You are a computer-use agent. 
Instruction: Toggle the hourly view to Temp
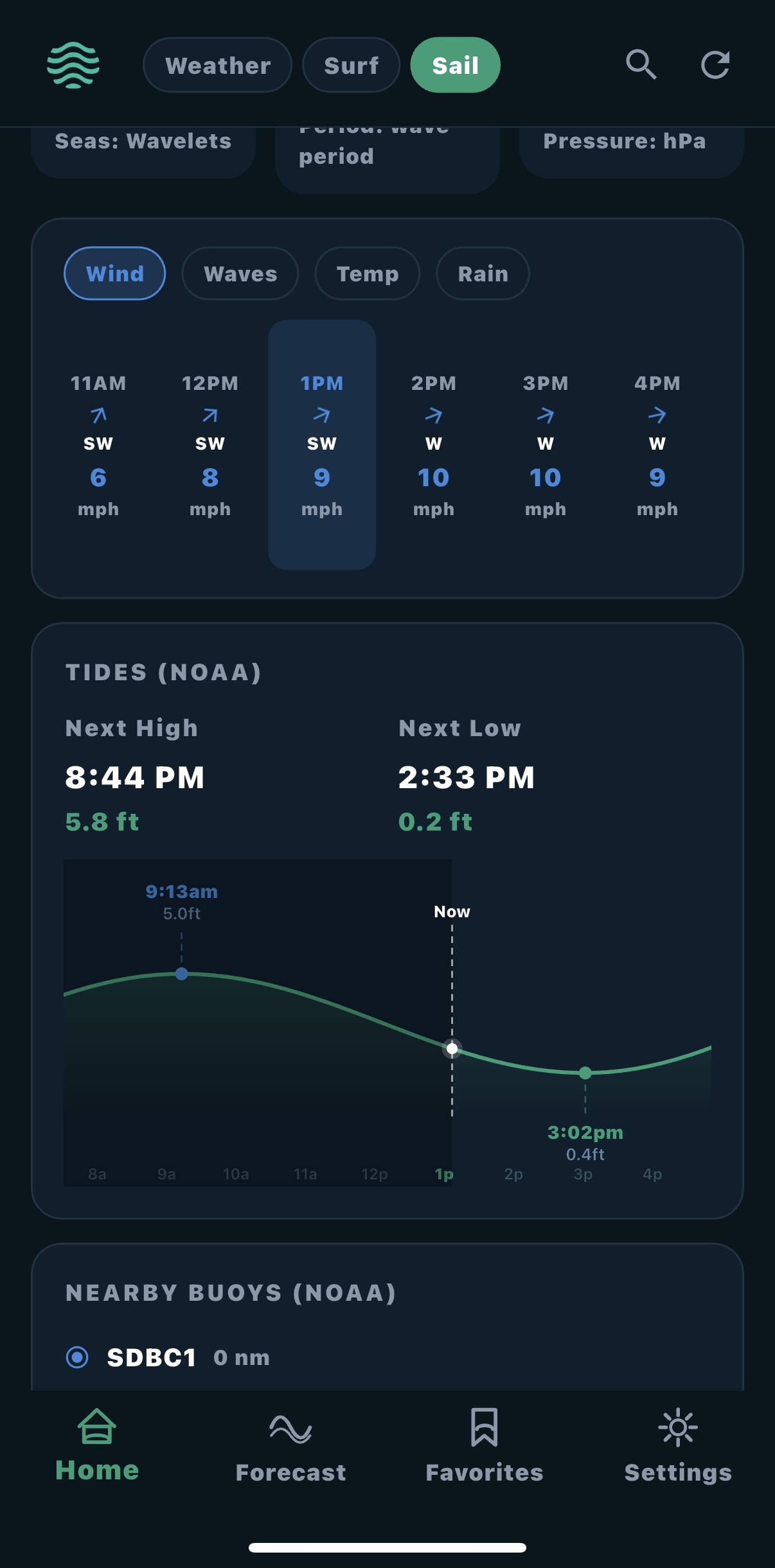pos(367,274)
